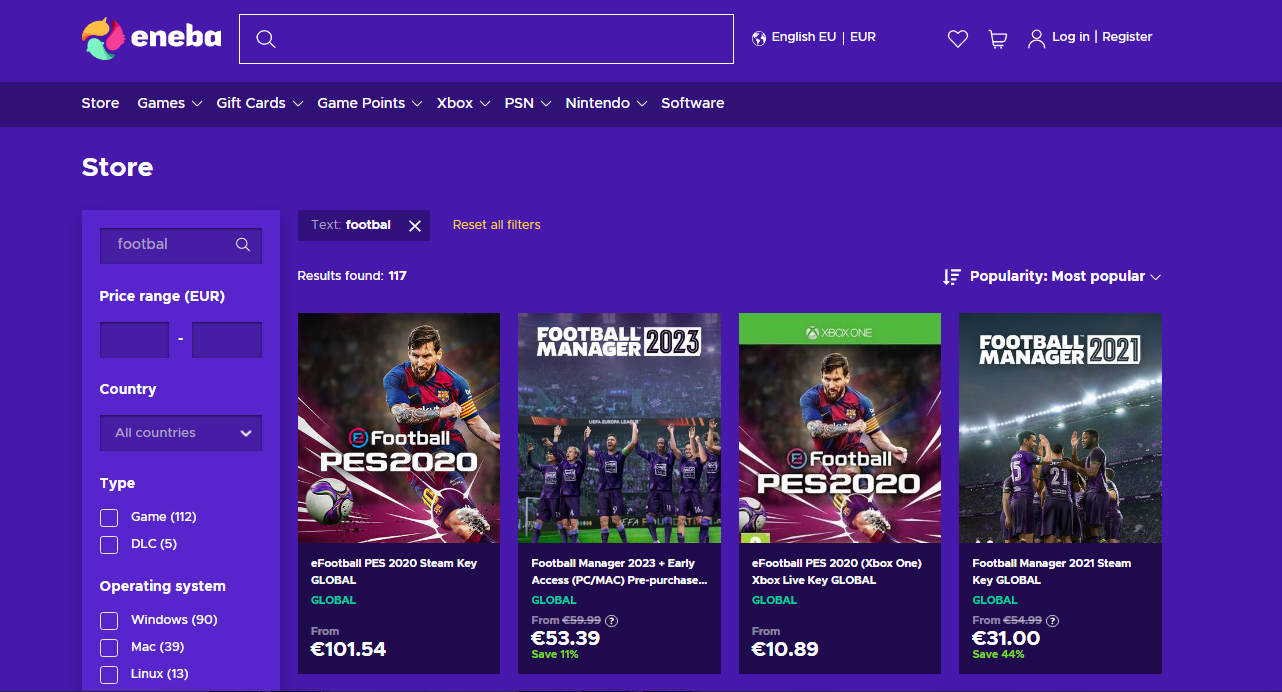Viewport: 1282px width, 692px height.
Task: Expand the Gift Cards menu
Action: [x=259, y=103]
